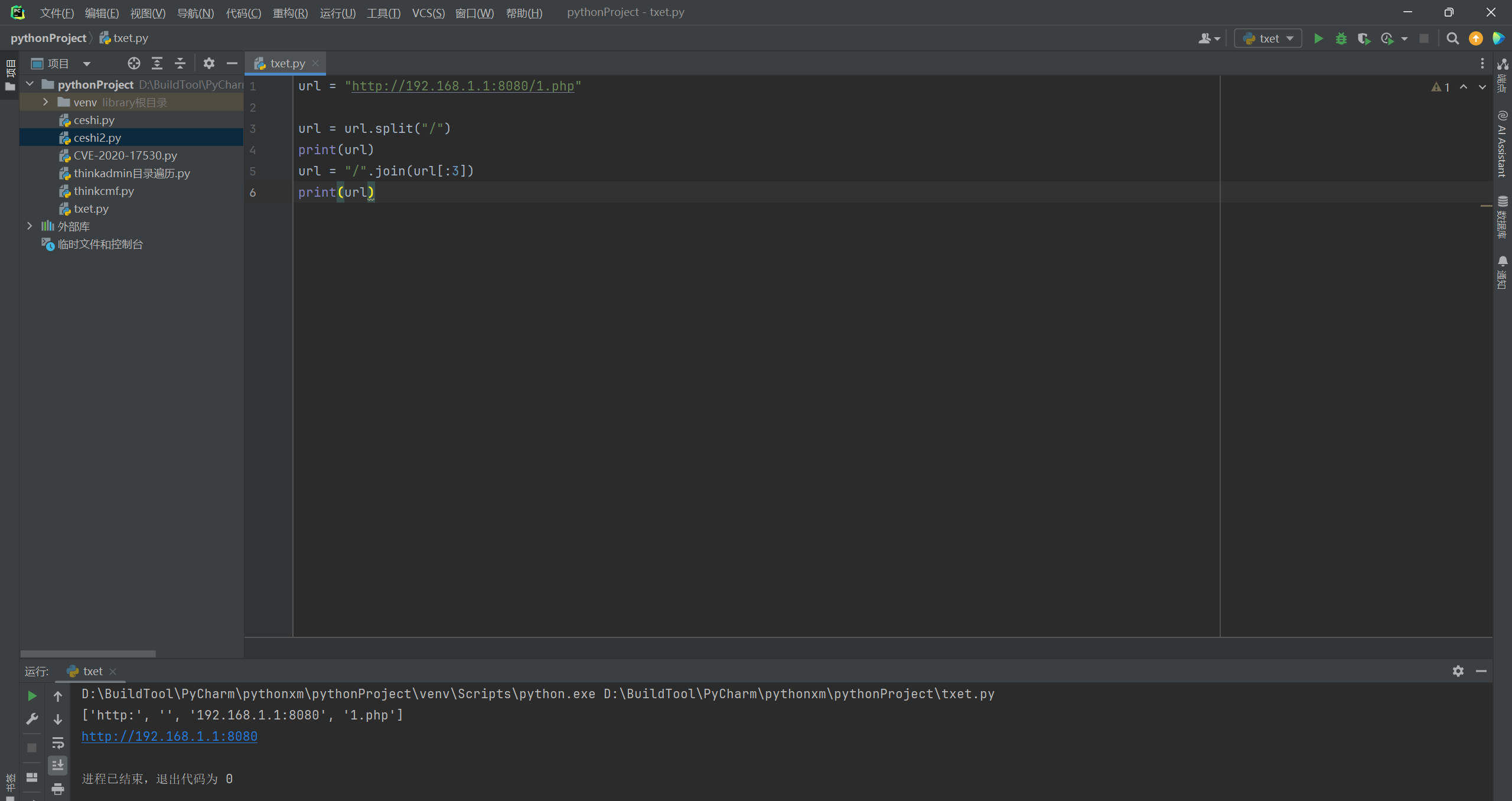Toggle scroll to end in console
The height and width of the screenshot is (801, 1512).
click(x=58, y=766)
